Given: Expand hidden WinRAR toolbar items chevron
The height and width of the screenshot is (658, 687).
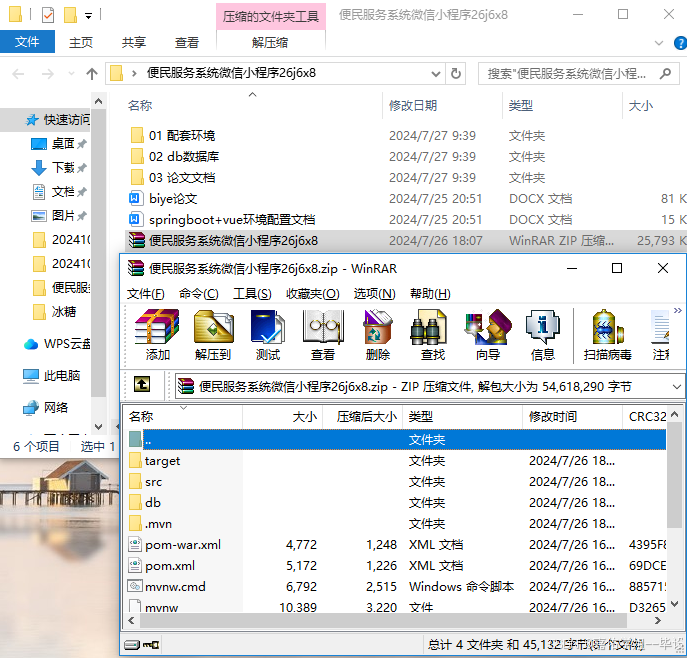Looking at the screenshot, I should point(678,311).
